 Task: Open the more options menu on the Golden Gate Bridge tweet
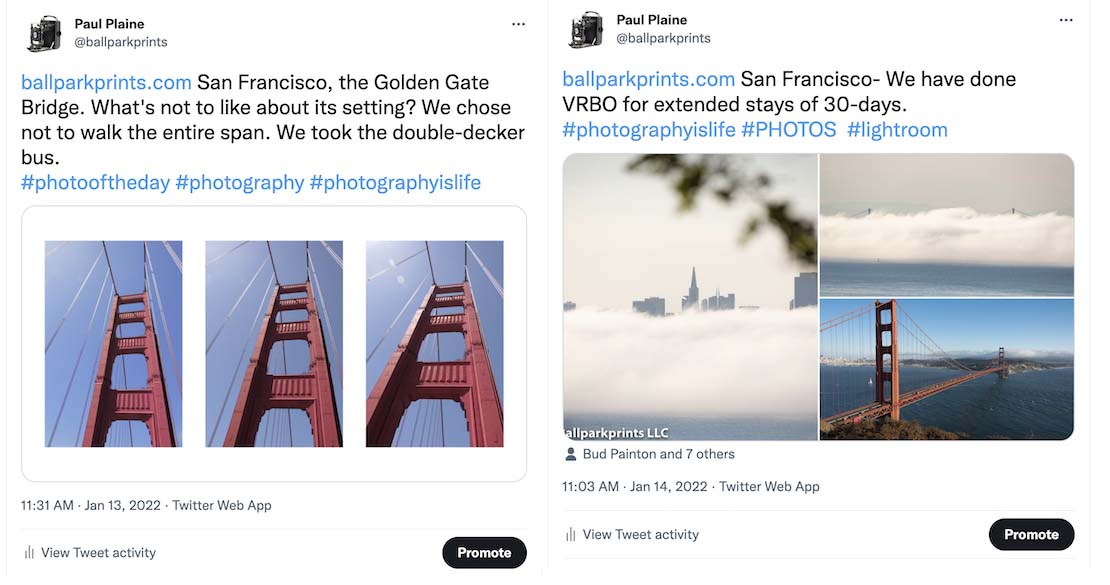[x=518, y=24]
